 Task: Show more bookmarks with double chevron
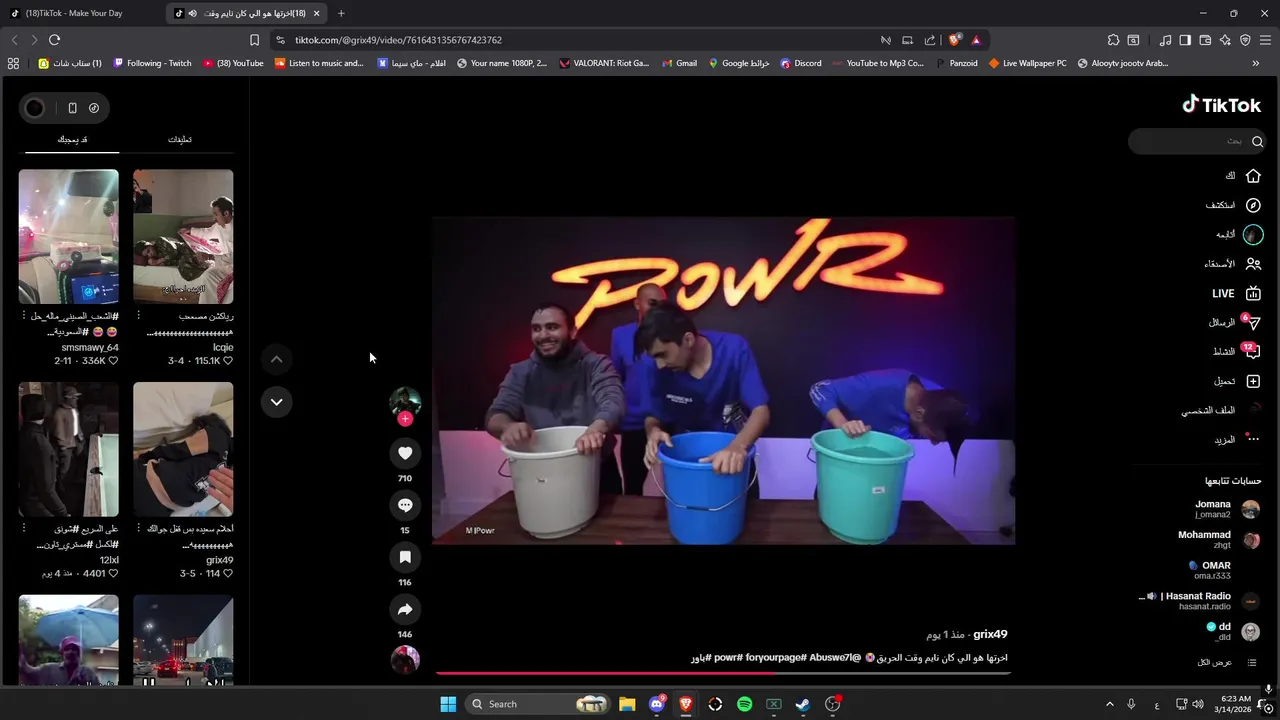point(1256,63)
